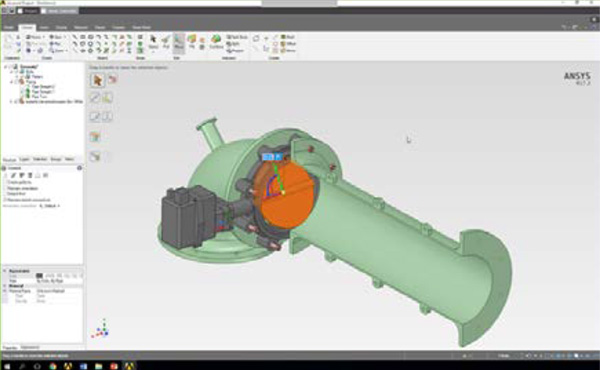Click the Color swatch in Properties
This screenshot has height=370, width=600.
coord(39,275)
